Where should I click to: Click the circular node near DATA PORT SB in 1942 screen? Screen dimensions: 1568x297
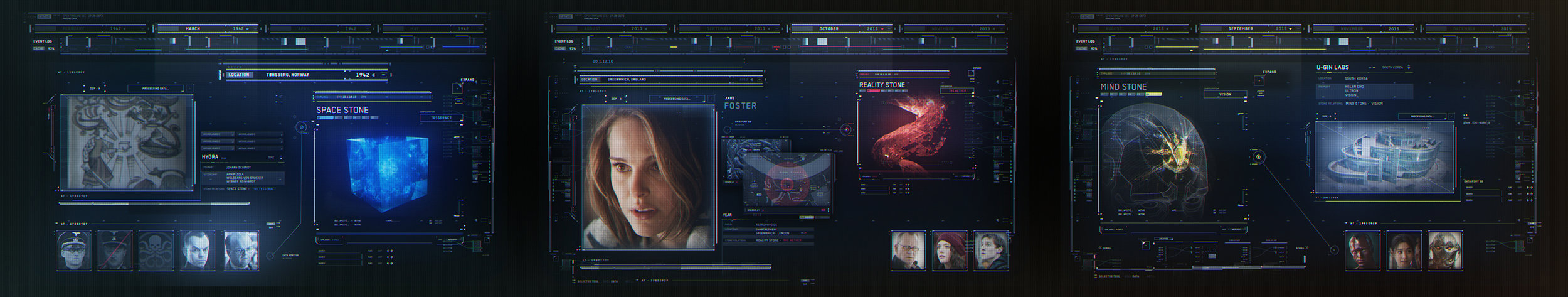click(270, 256)
